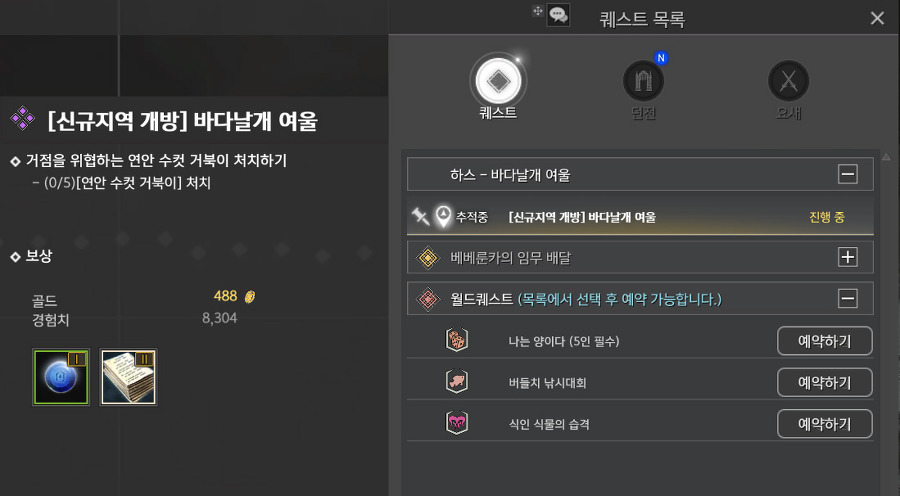
Task: Click the pink plant icon for 식인 식물의 습격
Action: click(457, 423)
